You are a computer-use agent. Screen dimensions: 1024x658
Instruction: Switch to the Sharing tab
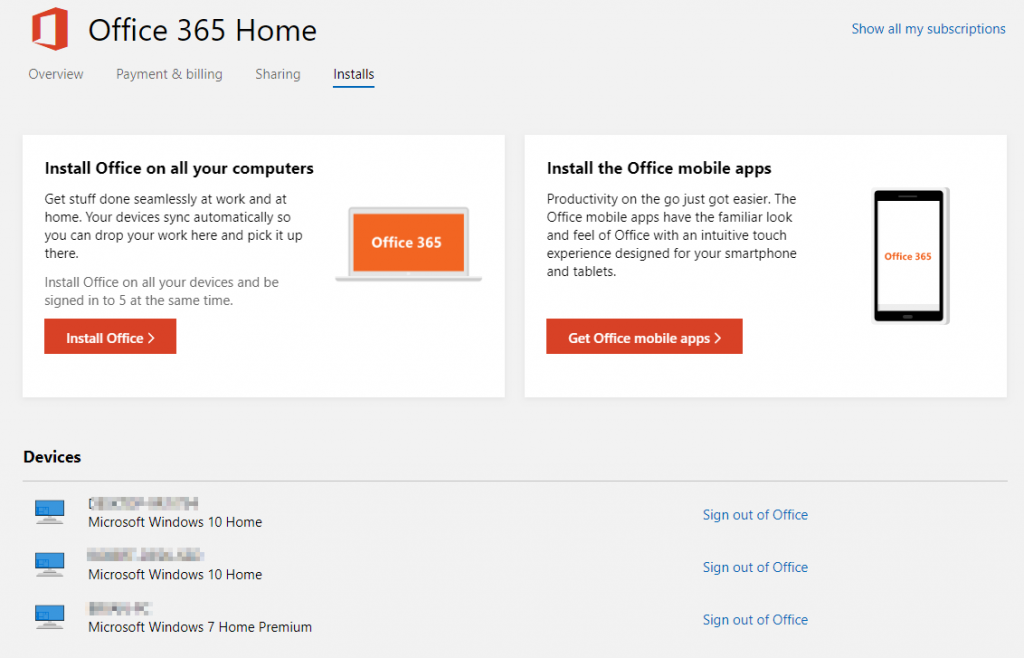(x=277, y=74)
